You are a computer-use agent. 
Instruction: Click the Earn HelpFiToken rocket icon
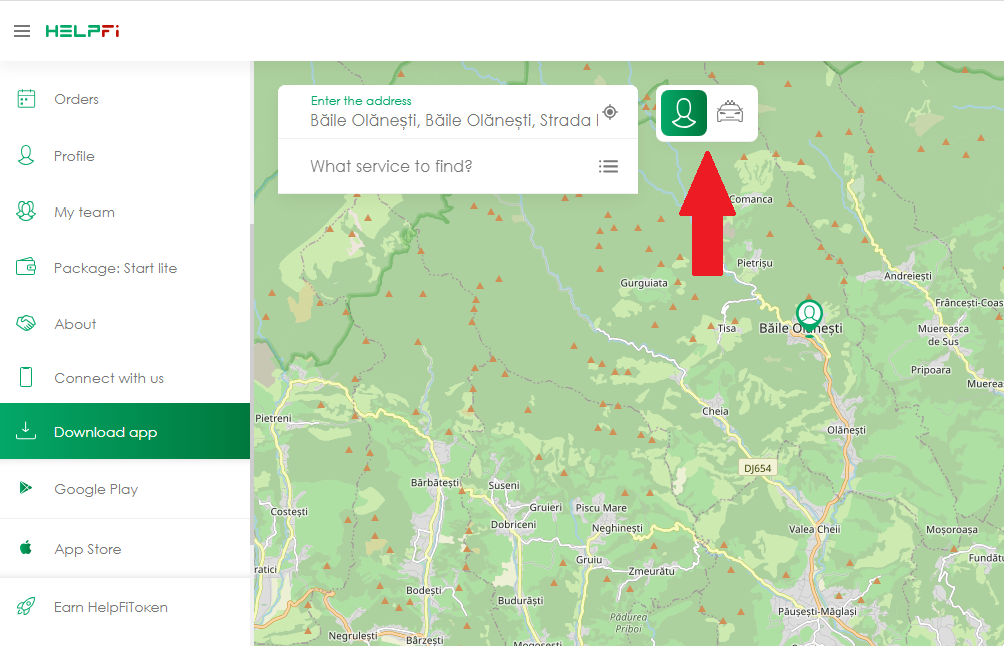27,607
